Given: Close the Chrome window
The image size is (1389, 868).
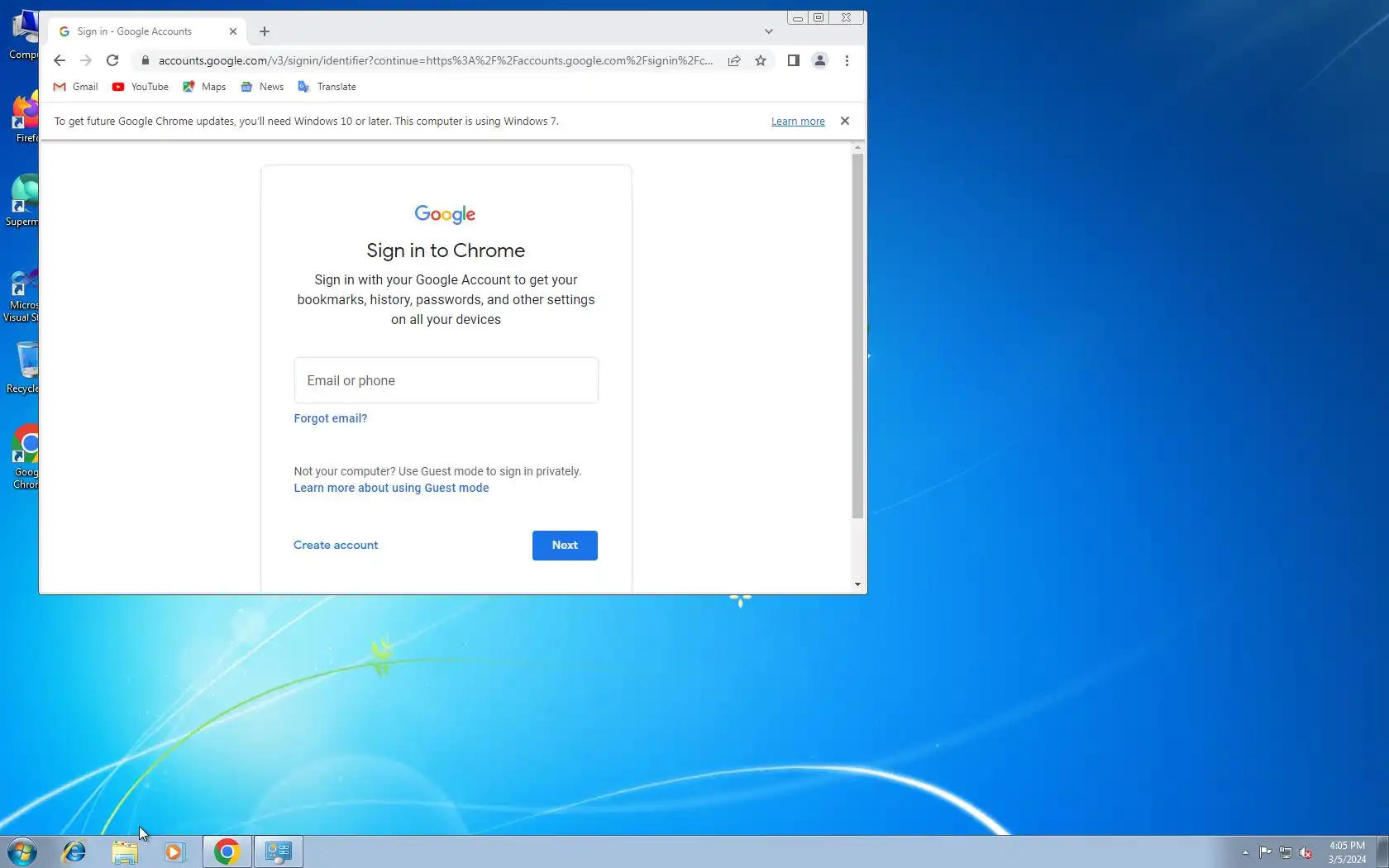Looking at the screenshot, I should (847, 17).
